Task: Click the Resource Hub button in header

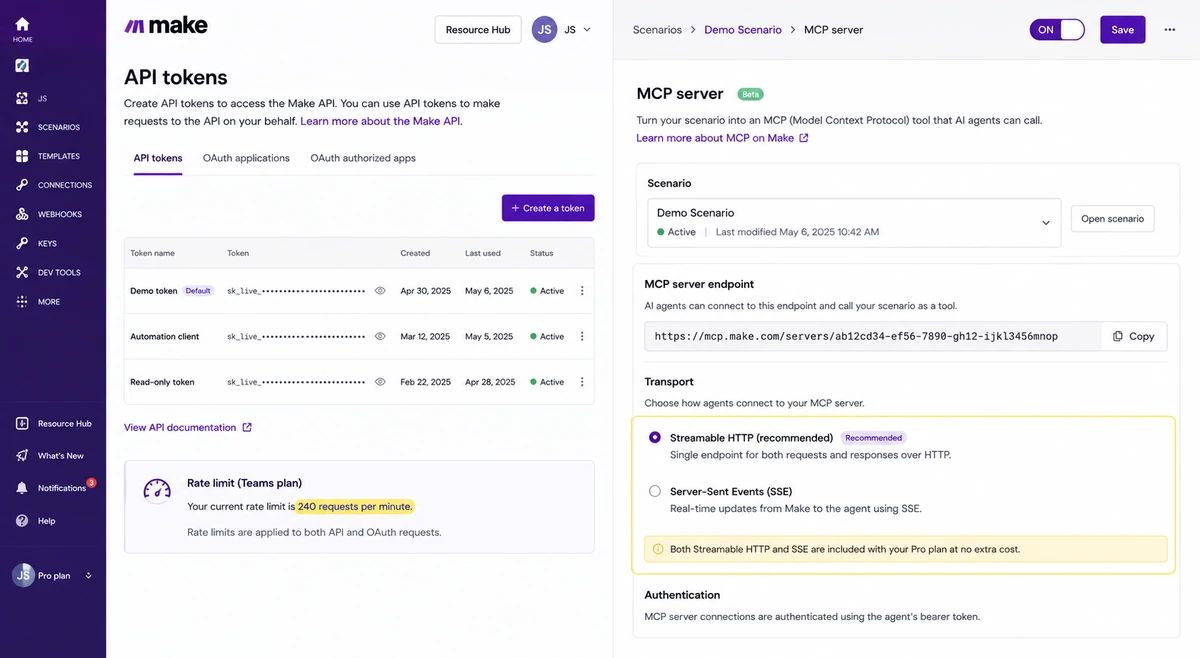Action: pyautogui.click(x=478, y=30)
